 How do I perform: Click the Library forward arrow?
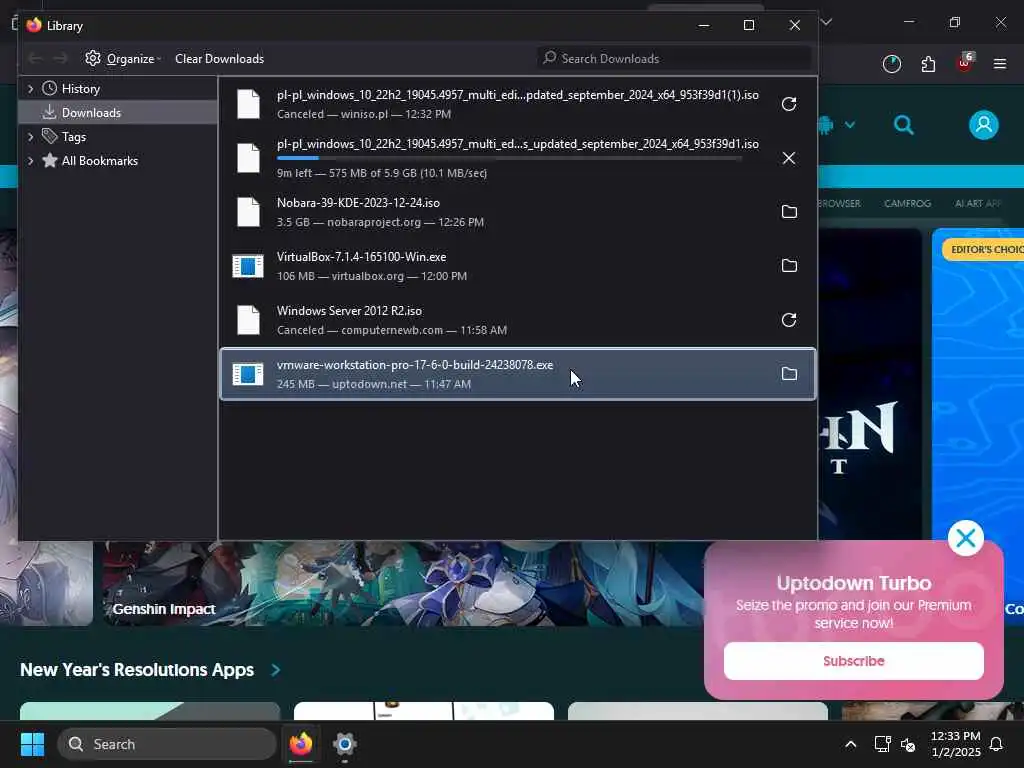click(60, 59)
